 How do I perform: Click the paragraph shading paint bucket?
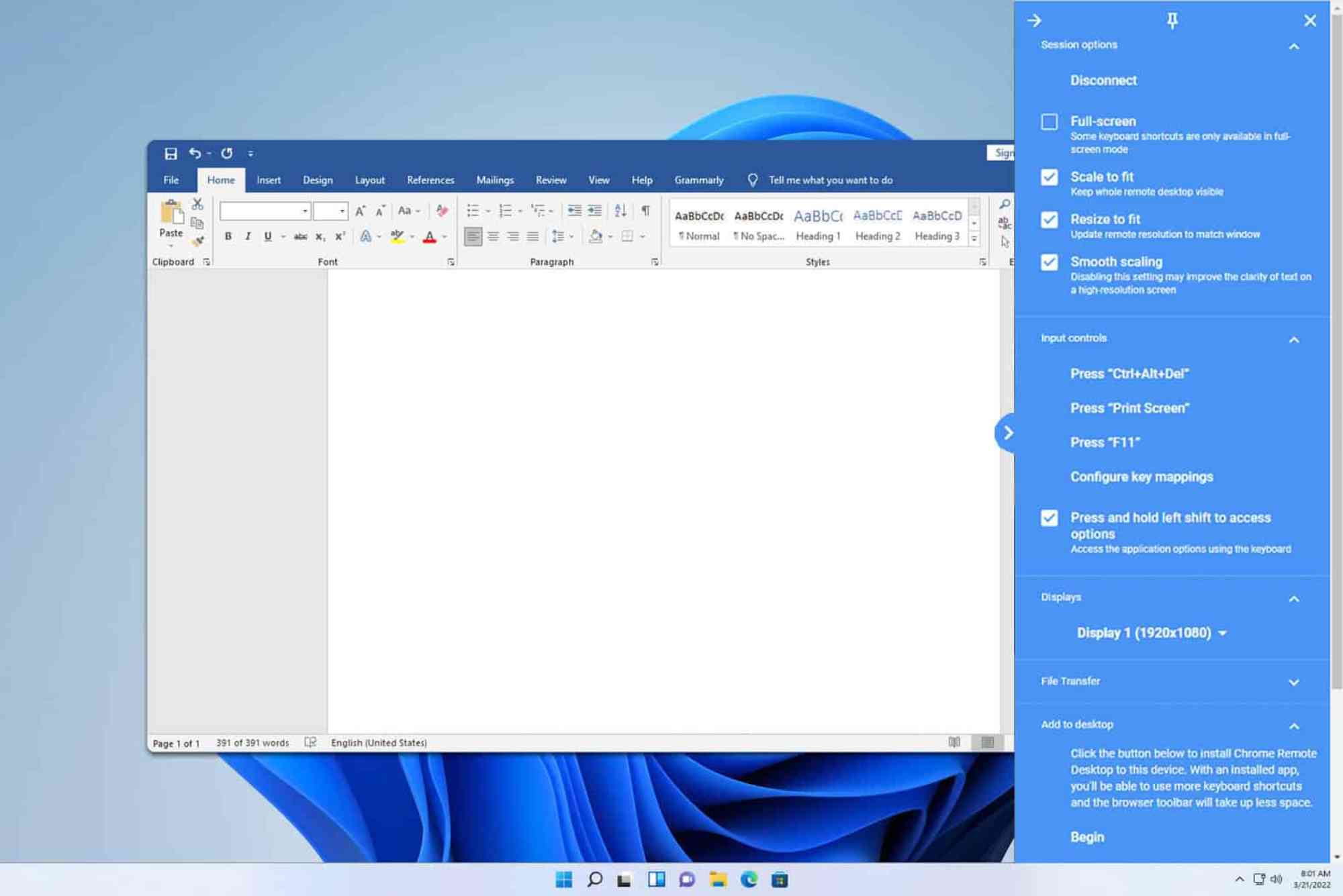point(595,236)
